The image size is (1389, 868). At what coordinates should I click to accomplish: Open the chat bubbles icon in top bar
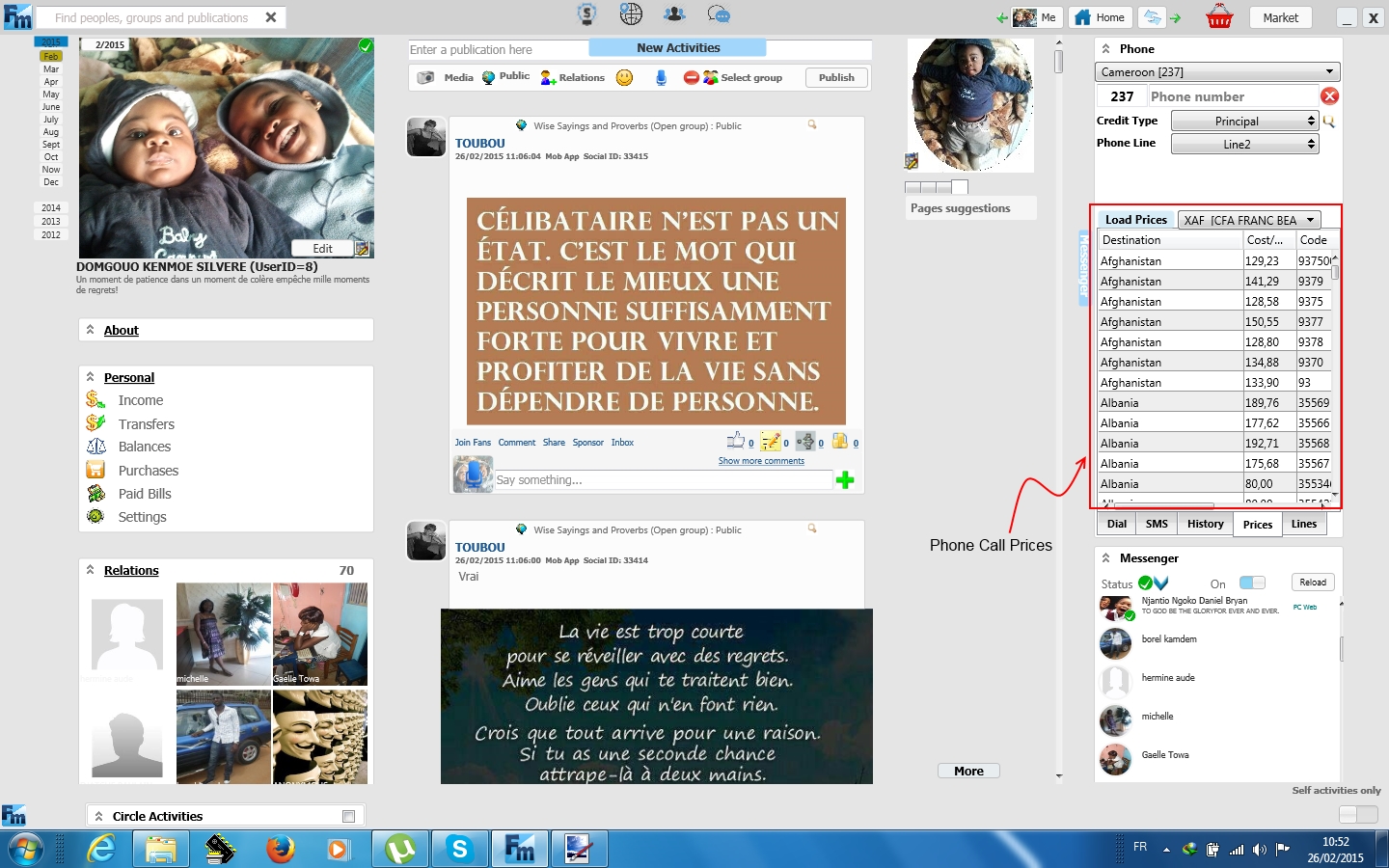719,14
